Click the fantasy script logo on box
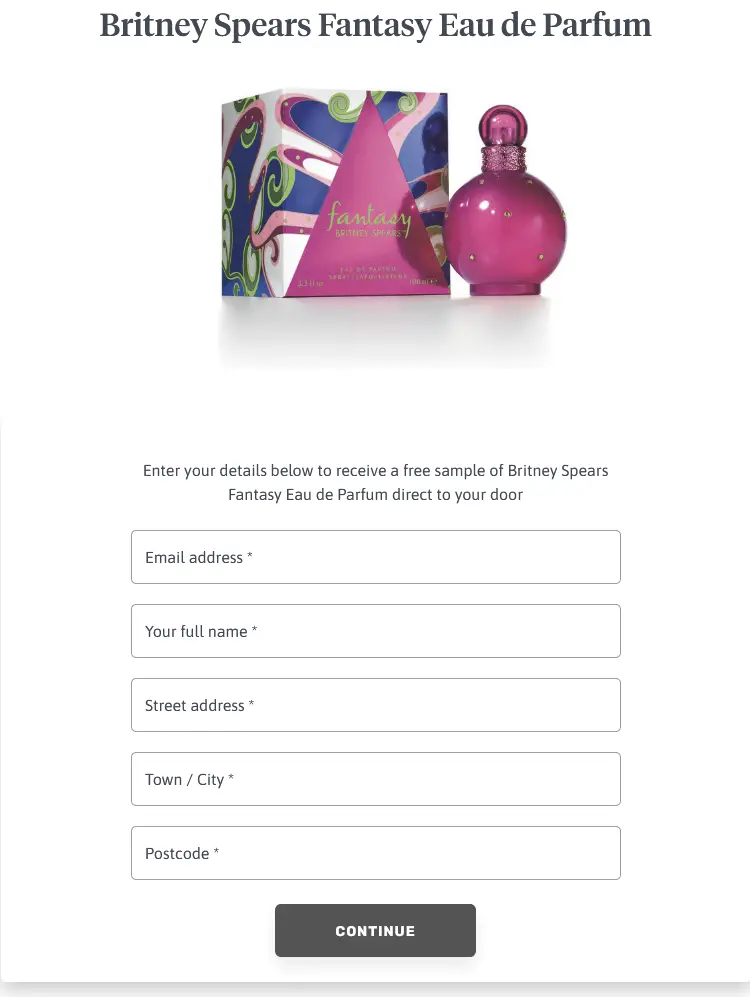750x997 pixels. click(x=369, y=216)
